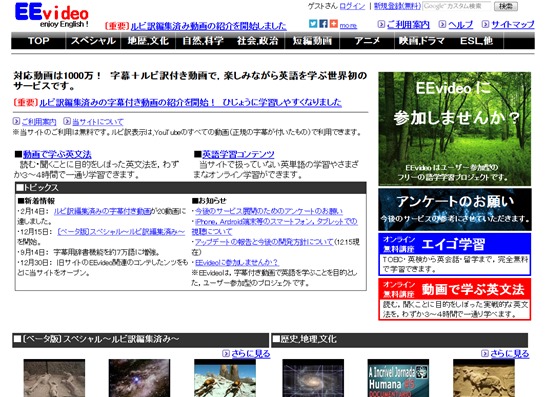This screenshot has height=397, width=546.
Task: Select 社会,政治 in navigation bar
Action: tap(258, 41)
